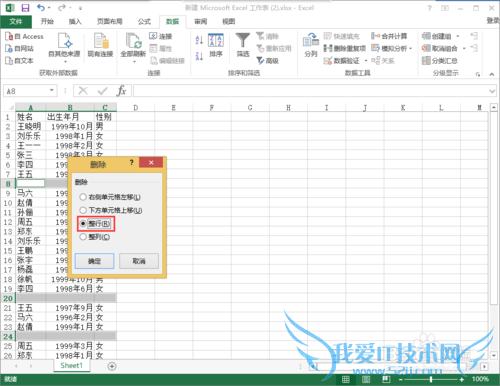The image size is (500, 386).
Task: Click the Redo arrow icon
Action: pos(62,7)
